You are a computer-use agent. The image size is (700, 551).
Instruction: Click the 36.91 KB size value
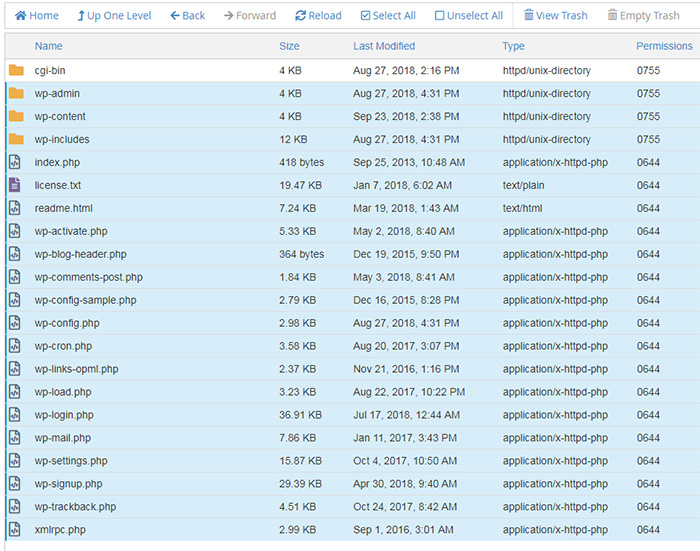pos(300,415)
